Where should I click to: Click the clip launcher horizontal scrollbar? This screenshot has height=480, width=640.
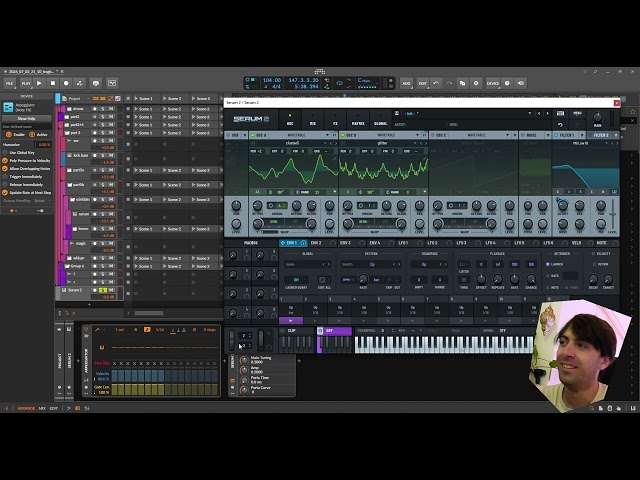click(x=149, y=313)
